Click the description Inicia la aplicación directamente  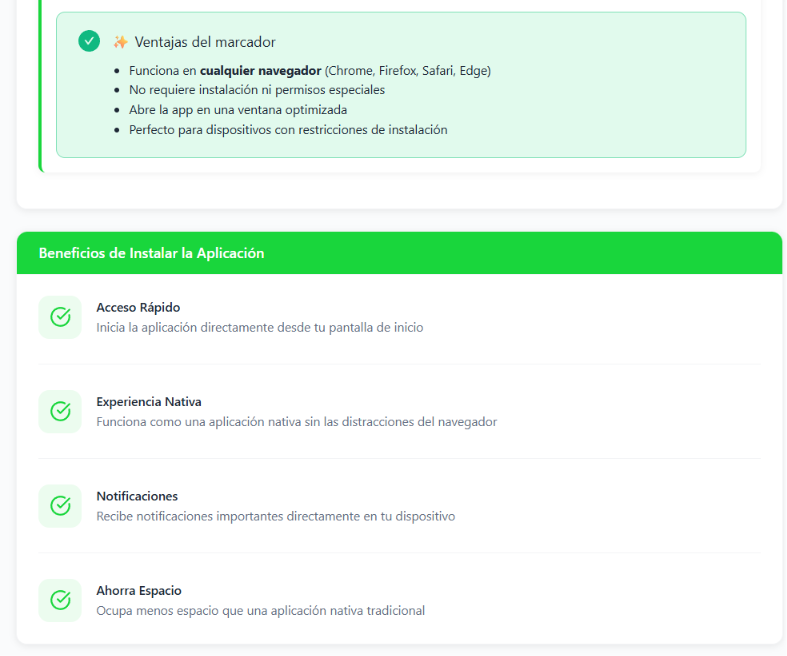tap(259, 328)
